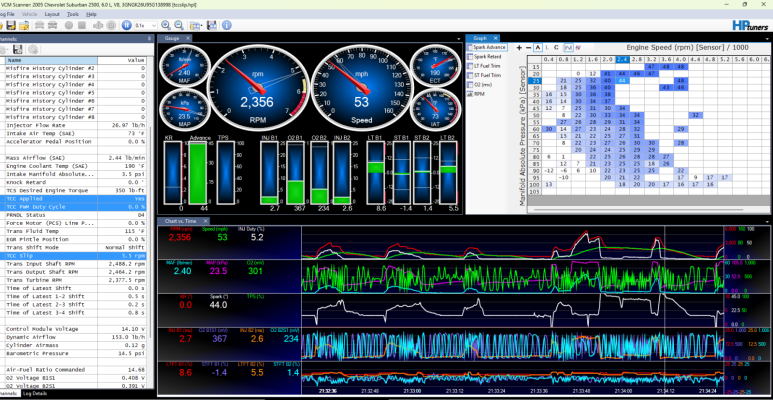This screenshot has width=773, height=400.
Task: Select the Knock Retard channel row
Action: (77, 182)
